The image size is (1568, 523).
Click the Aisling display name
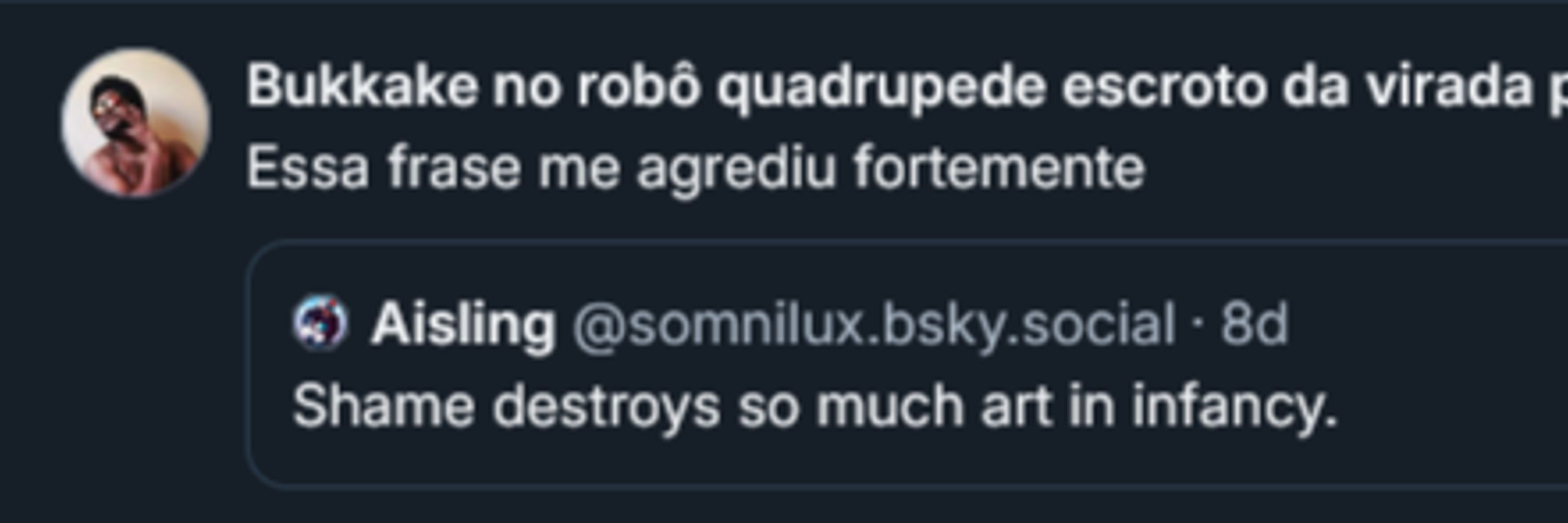tap(463, 324)
